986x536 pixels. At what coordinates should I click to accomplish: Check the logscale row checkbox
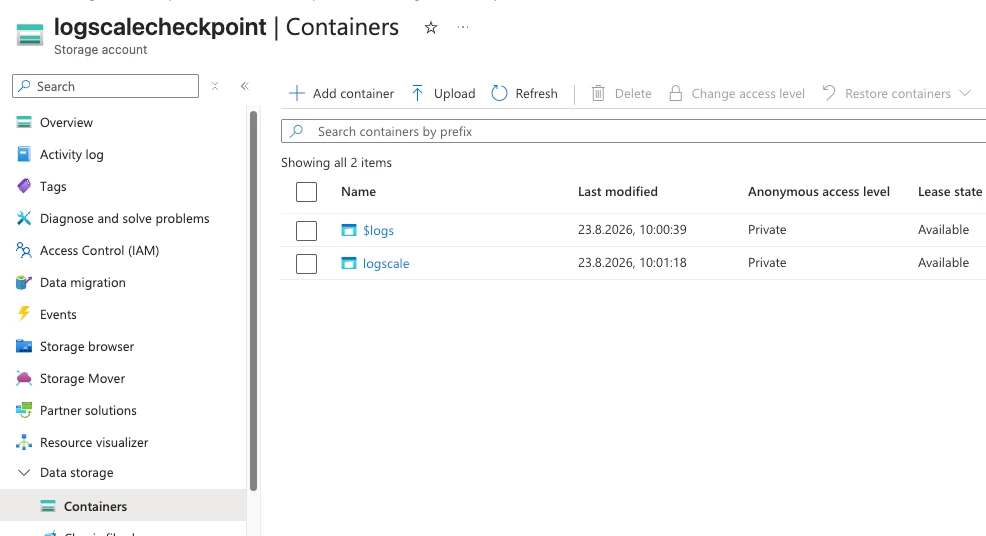click(x=306, y=264)
